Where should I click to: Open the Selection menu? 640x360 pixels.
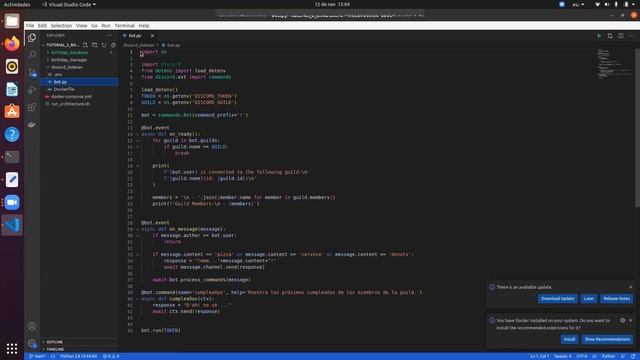point(61,26)
